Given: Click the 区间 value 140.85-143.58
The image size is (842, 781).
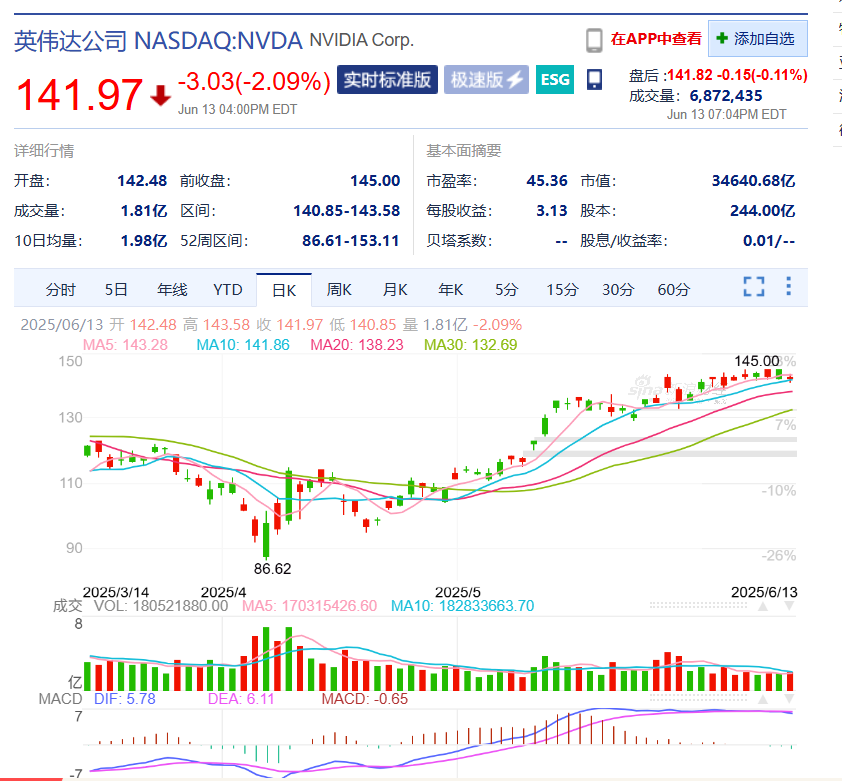Looking at the screenshot, I should point(347,211).
